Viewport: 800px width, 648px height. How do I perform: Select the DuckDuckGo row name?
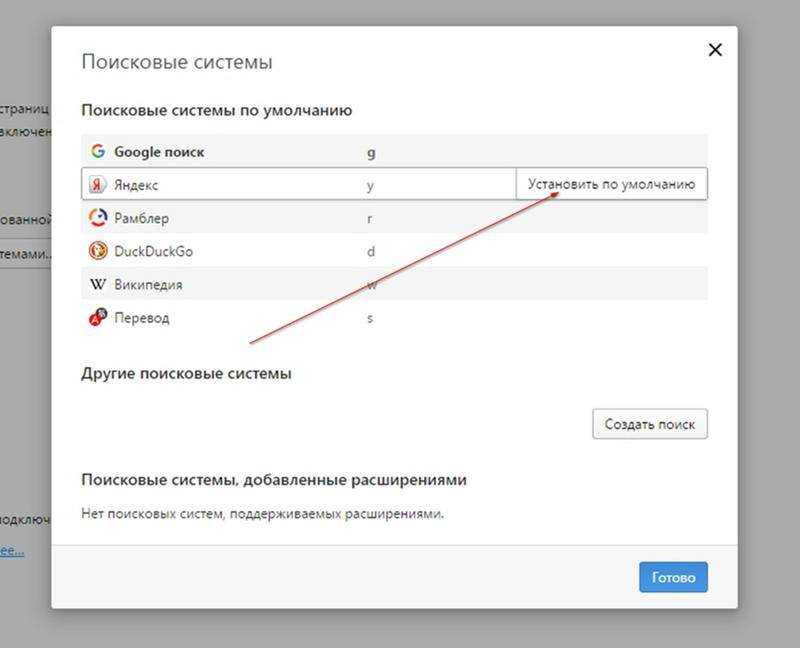pos(153,252)
